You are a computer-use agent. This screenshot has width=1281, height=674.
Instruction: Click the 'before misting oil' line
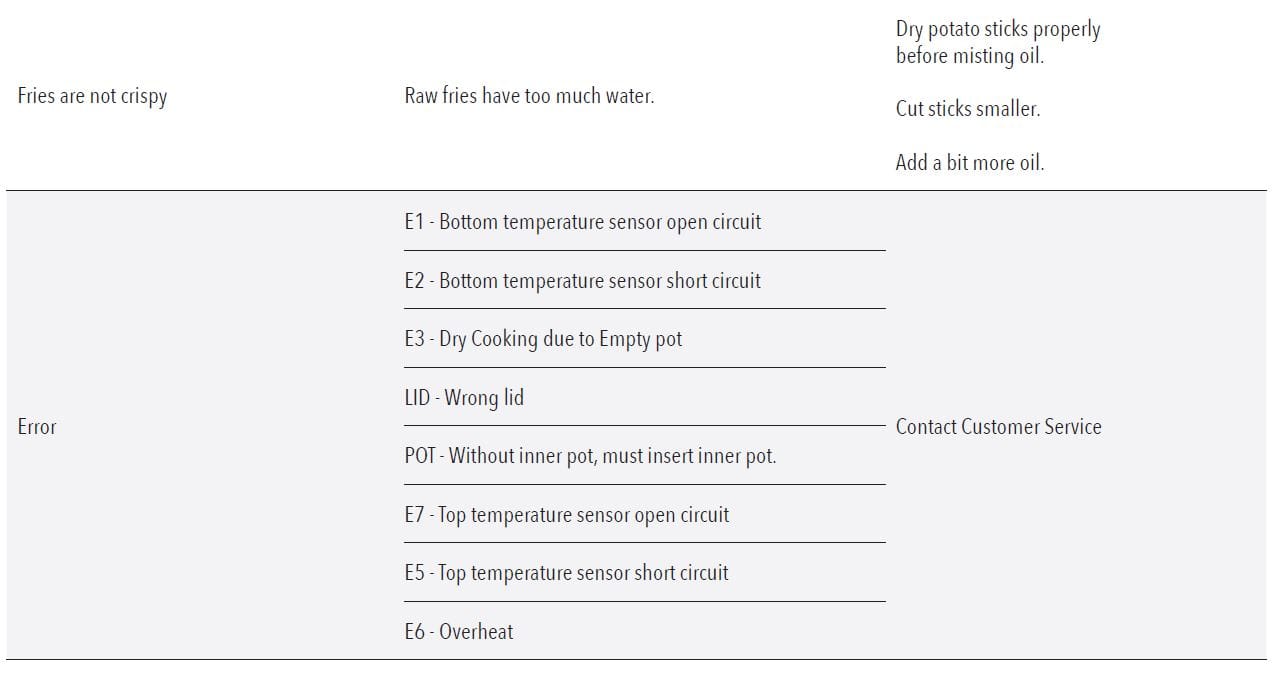pyautogui.click(x=969, y=56)
